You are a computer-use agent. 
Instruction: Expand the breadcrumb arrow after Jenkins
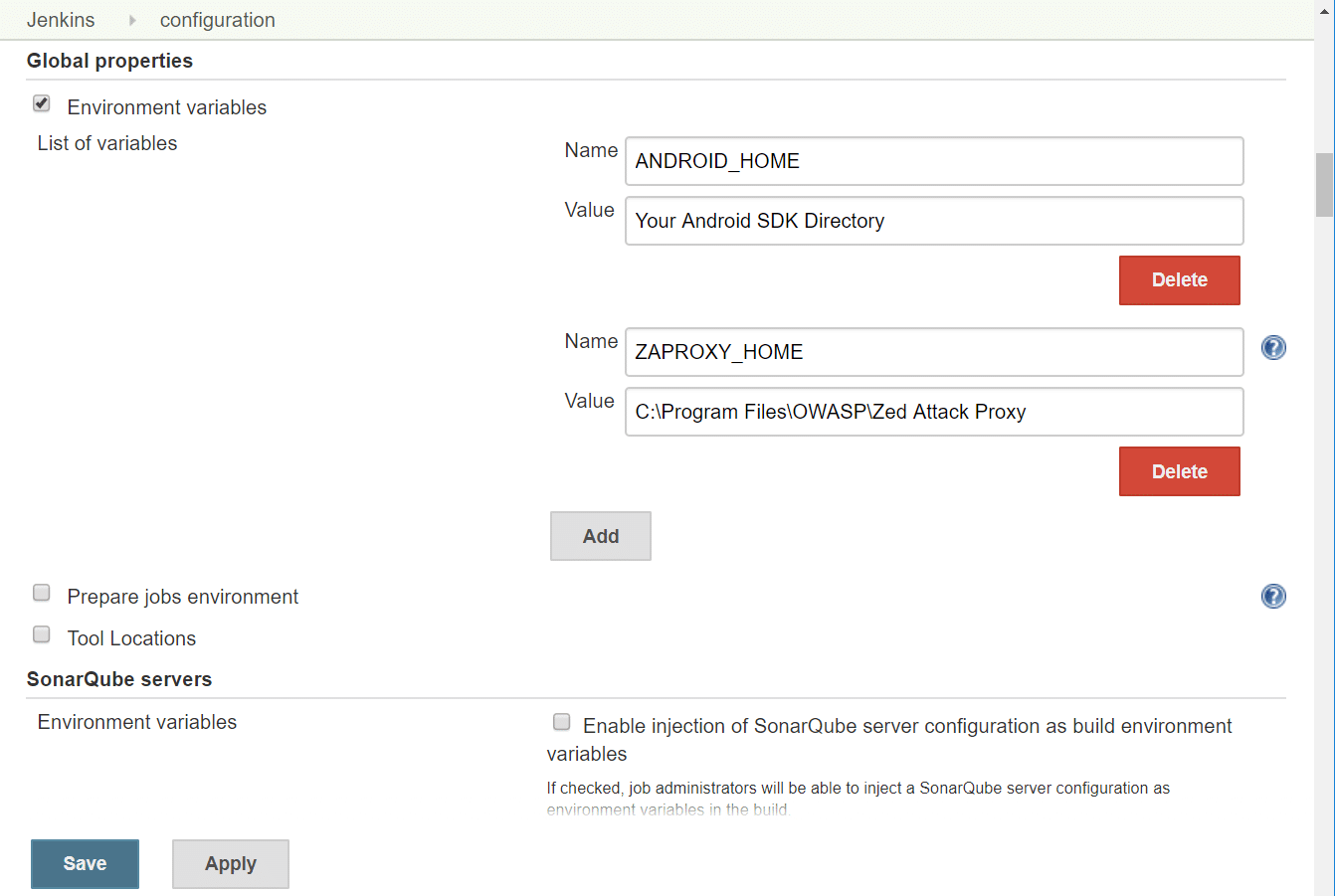click(x=132, y=20)
